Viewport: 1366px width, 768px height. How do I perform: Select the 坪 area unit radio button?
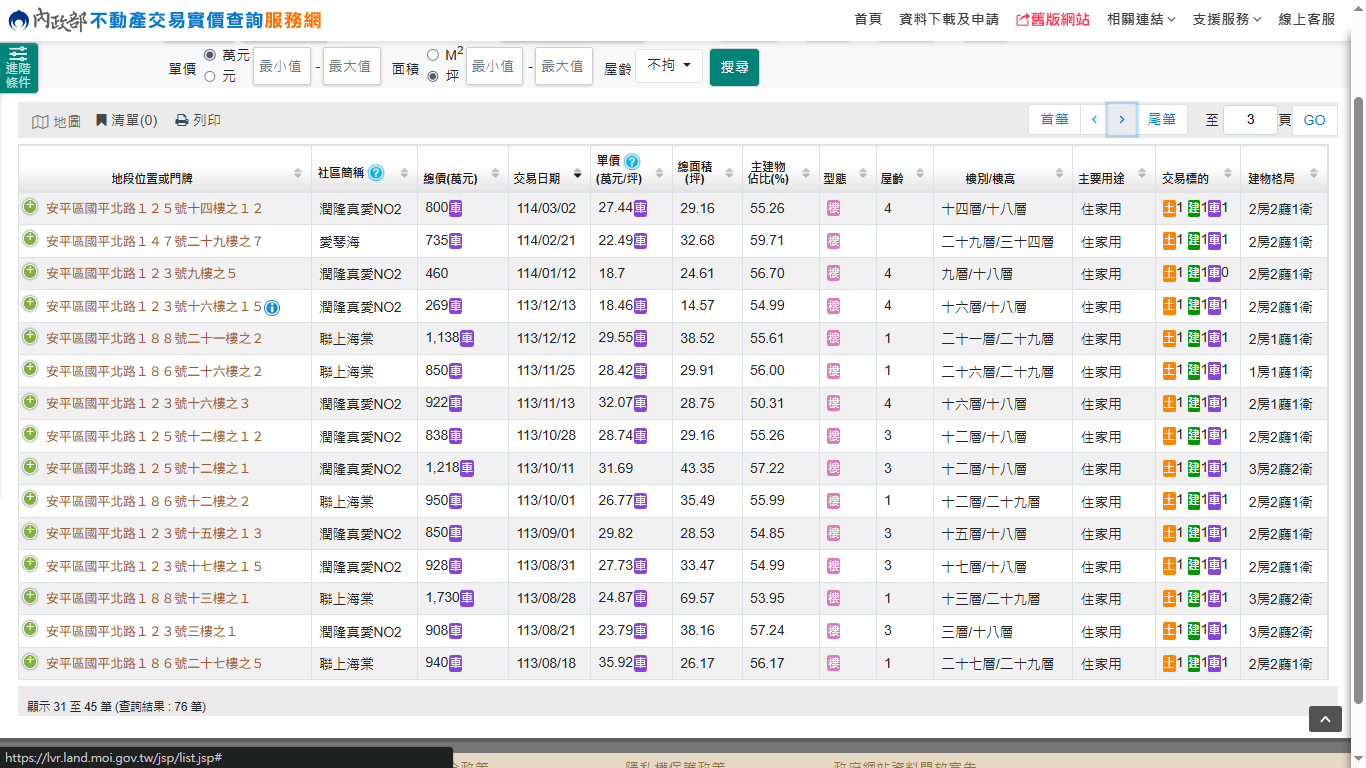(x=433, y=76)
